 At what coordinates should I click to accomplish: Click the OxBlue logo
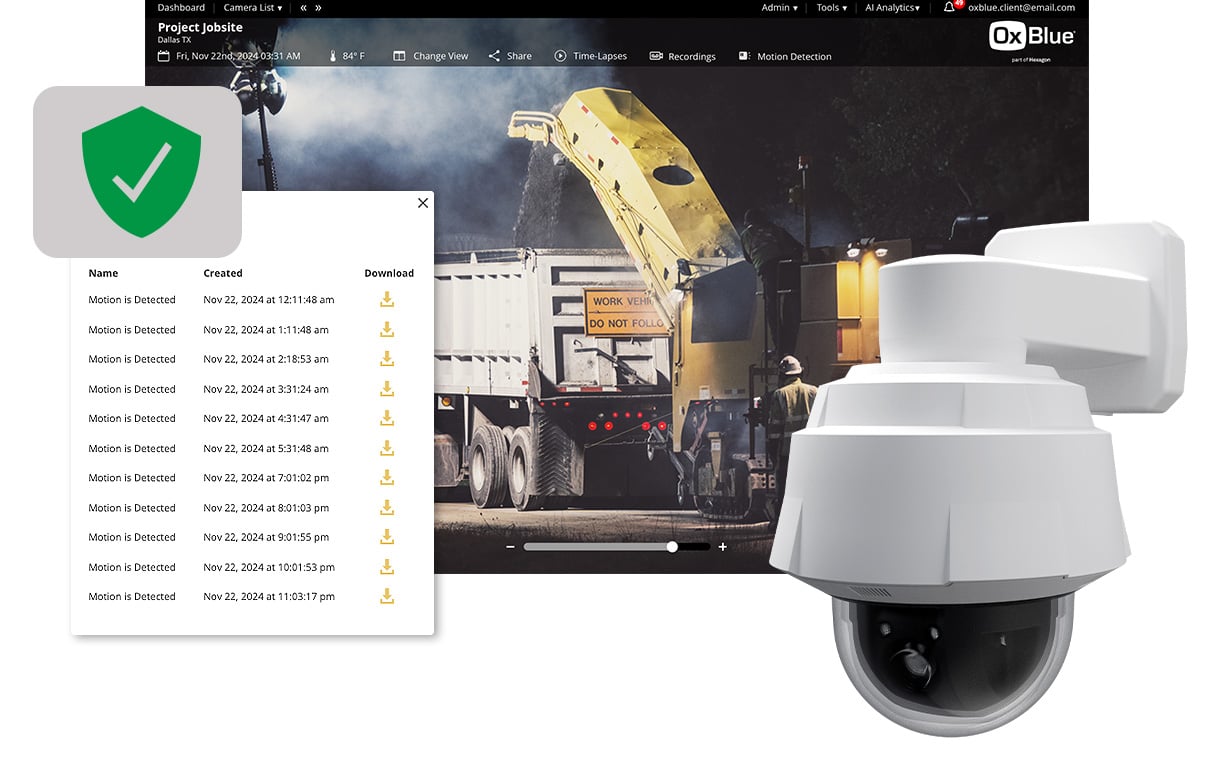tap(1032, 36)
